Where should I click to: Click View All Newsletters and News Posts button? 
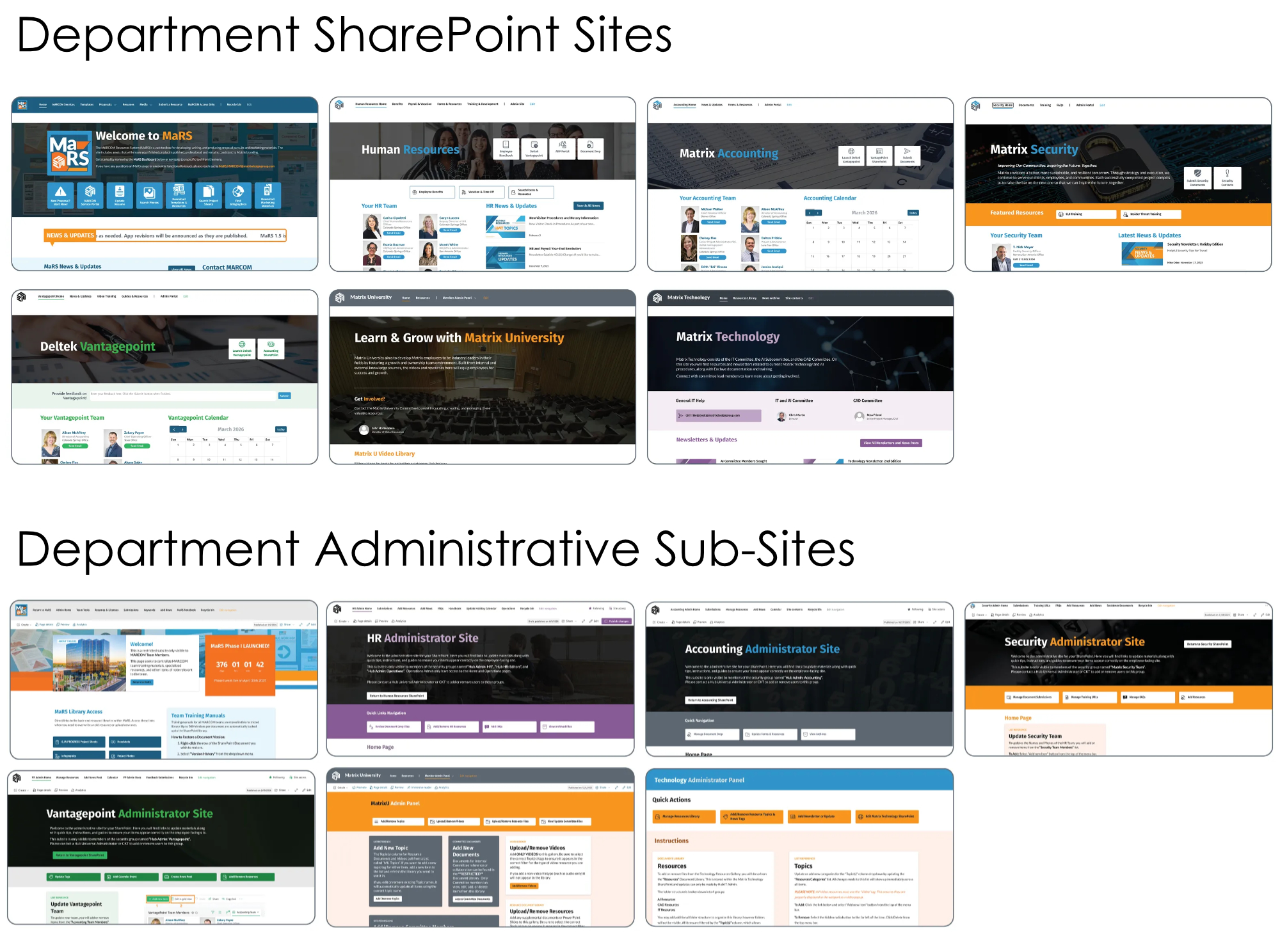pos(891,443)
